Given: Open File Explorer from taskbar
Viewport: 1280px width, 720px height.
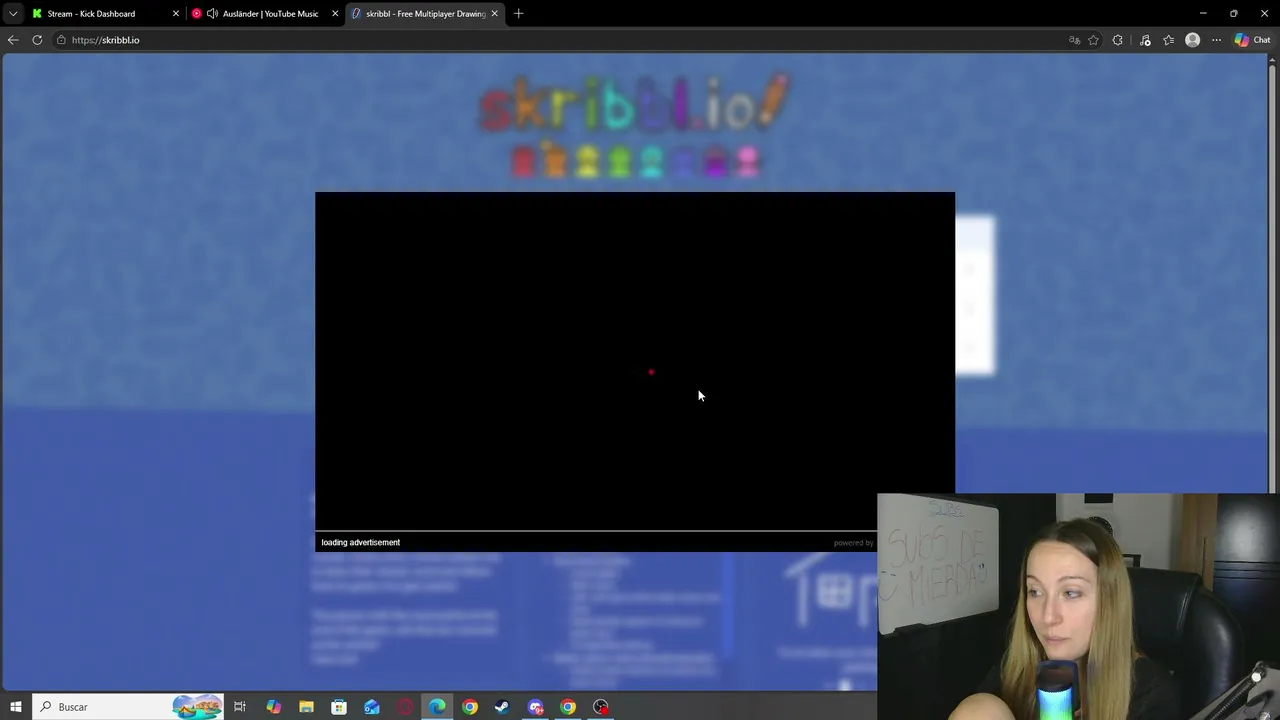Looking at the screenshot, I should coord(306,707).
